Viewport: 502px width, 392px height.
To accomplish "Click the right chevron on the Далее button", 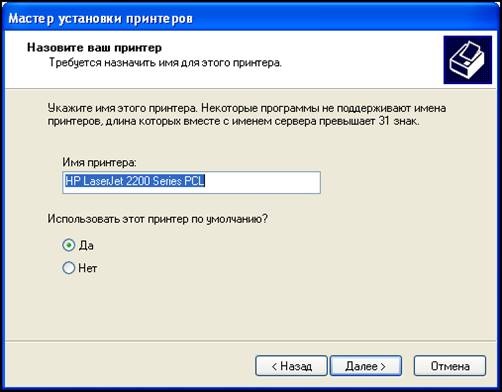I will (383, 367).
